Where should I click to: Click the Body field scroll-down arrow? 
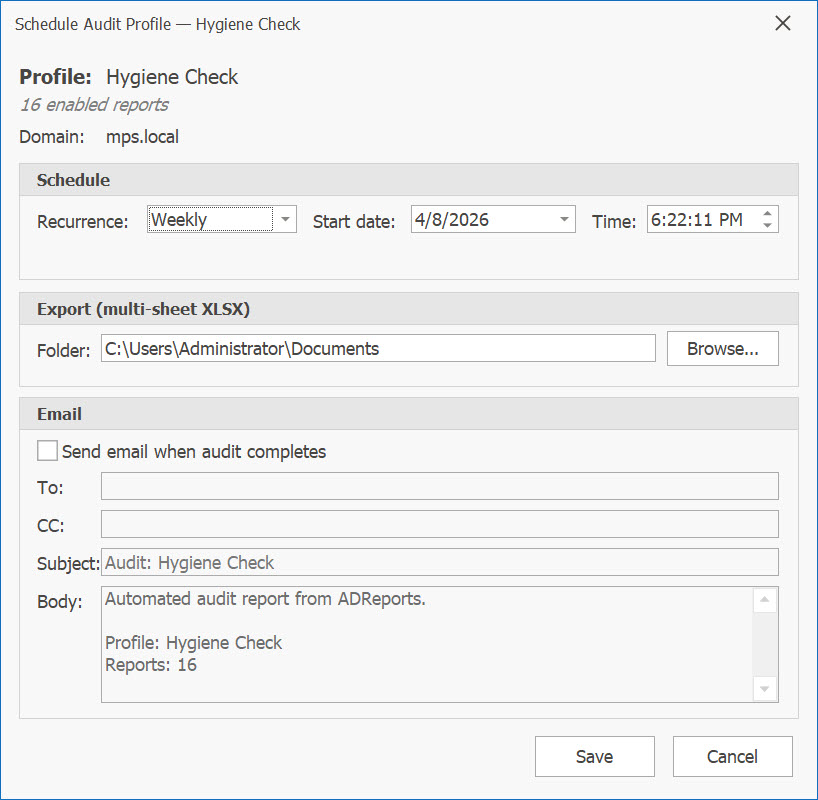765,690
